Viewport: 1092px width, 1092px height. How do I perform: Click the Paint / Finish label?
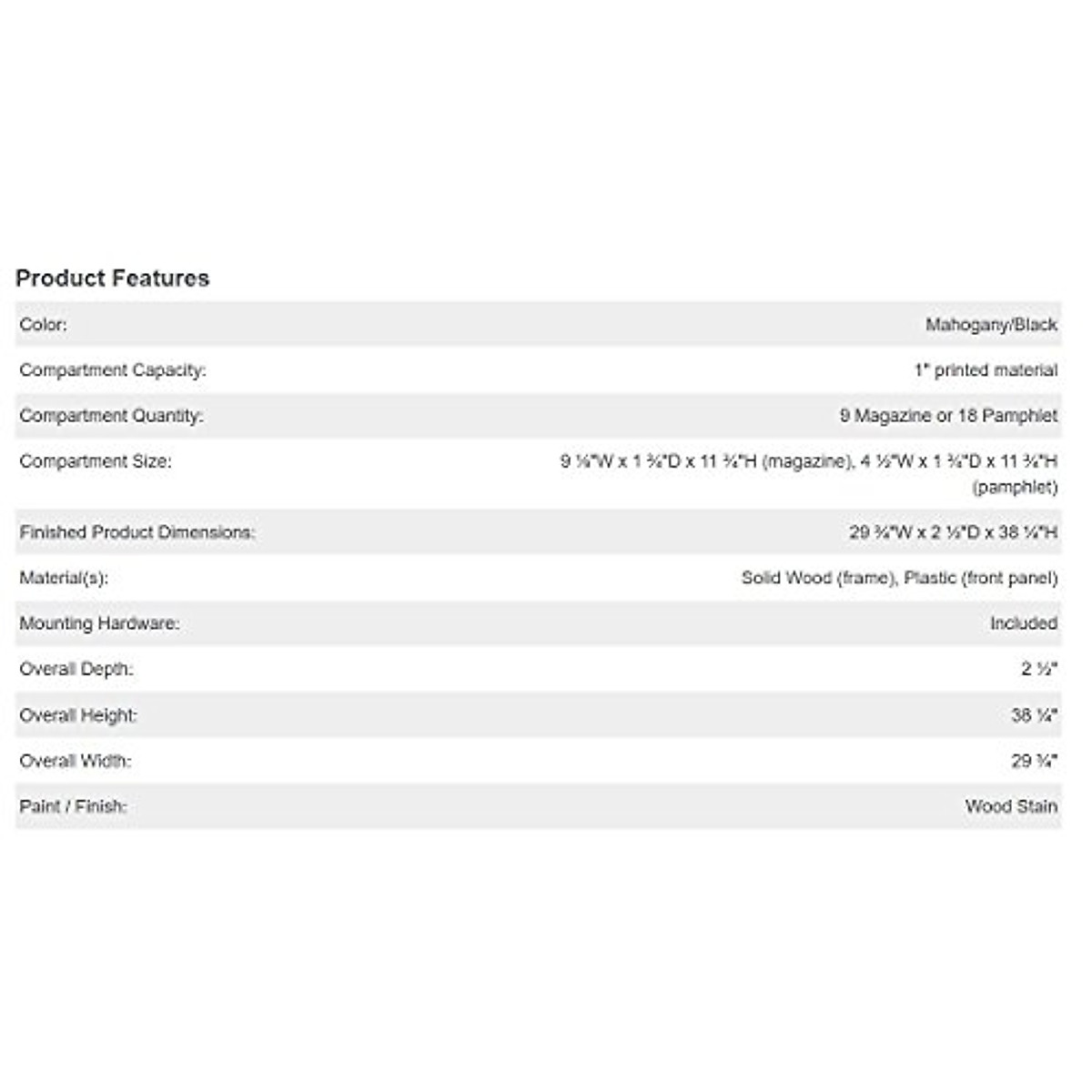coord(73,806)
